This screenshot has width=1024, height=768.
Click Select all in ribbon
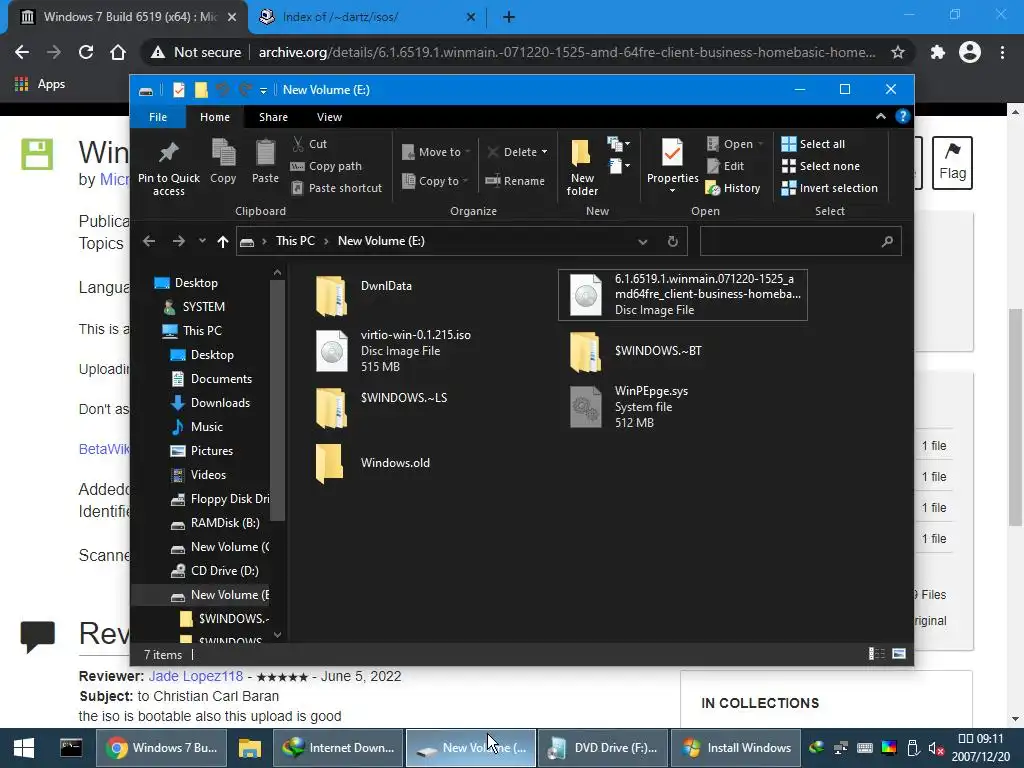click(813, 144)
